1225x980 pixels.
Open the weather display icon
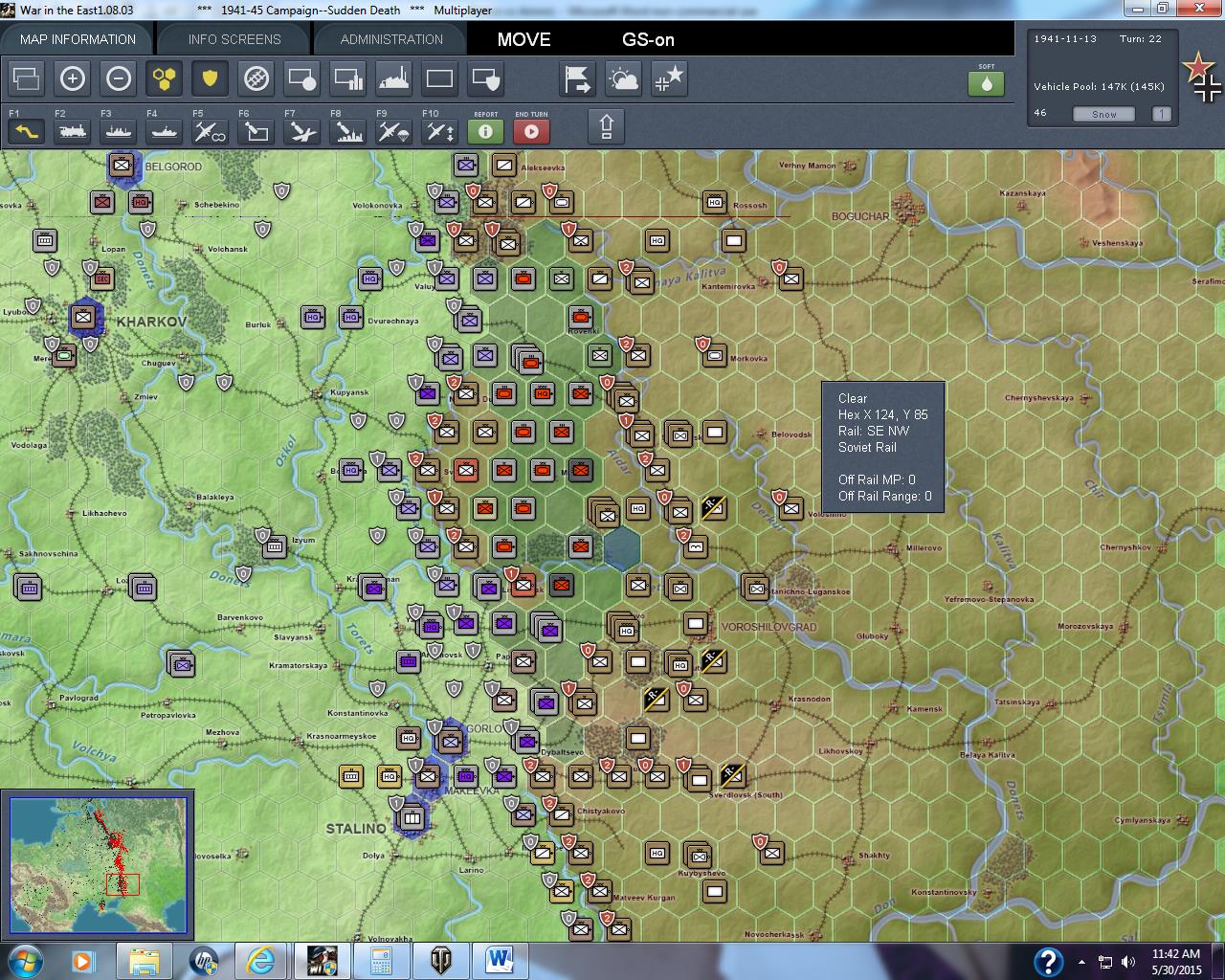point(623,79)
